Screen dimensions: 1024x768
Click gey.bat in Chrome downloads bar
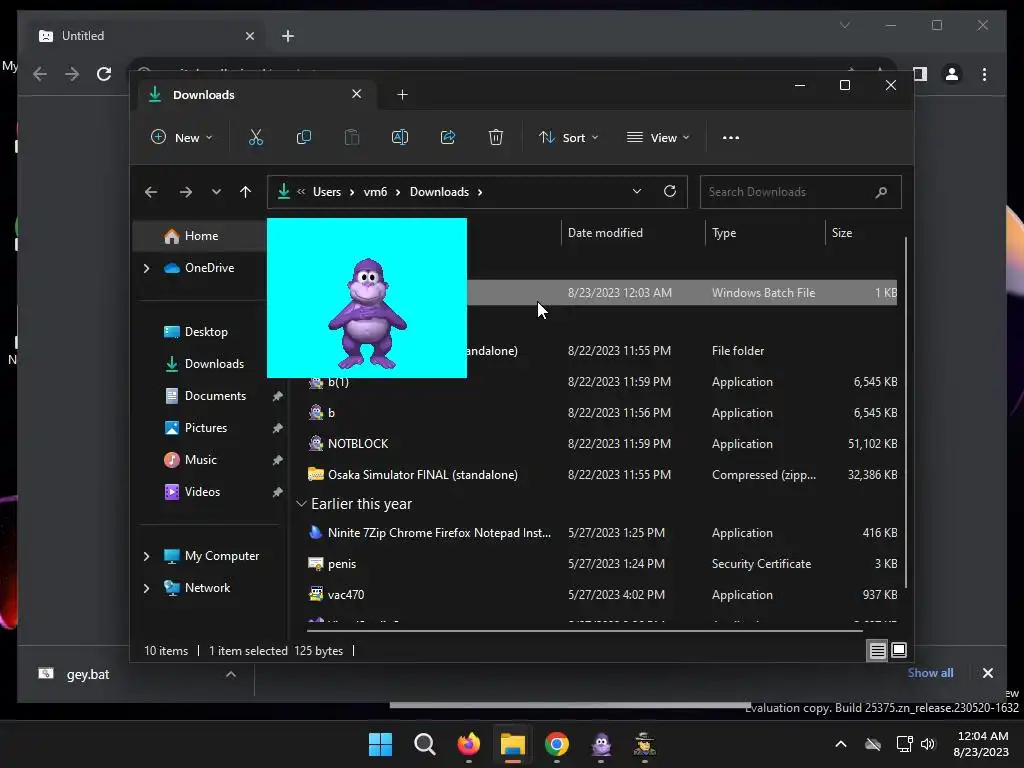coord(88,675)
